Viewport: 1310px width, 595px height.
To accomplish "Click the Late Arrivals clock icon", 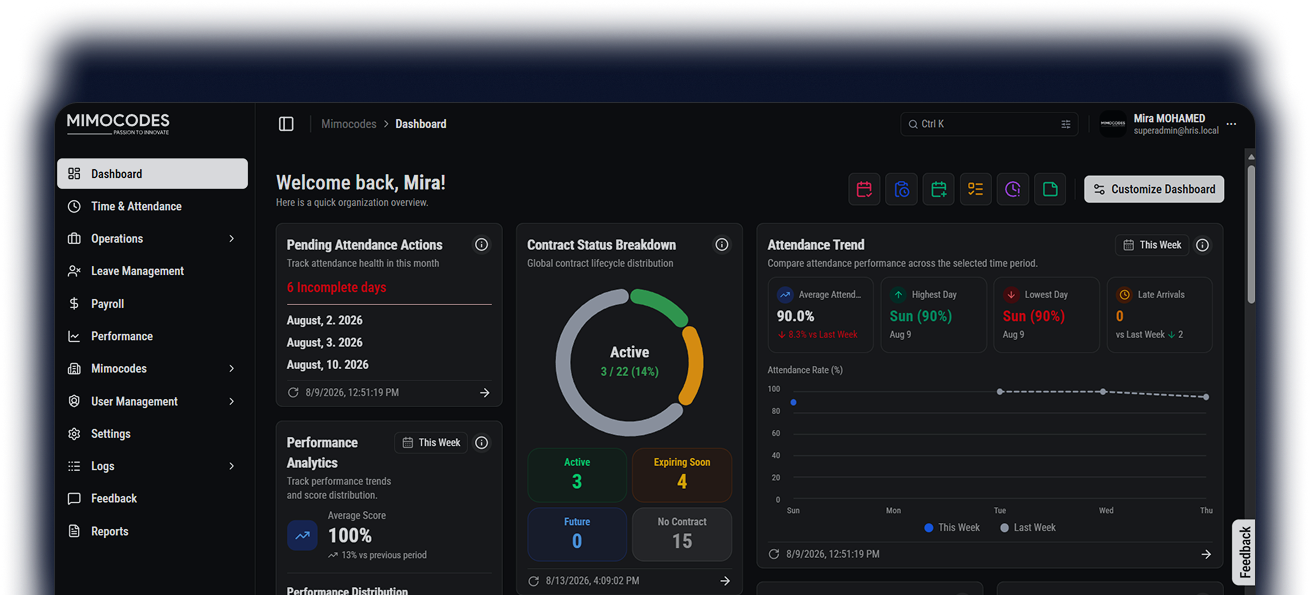I will pos(1124,295).
